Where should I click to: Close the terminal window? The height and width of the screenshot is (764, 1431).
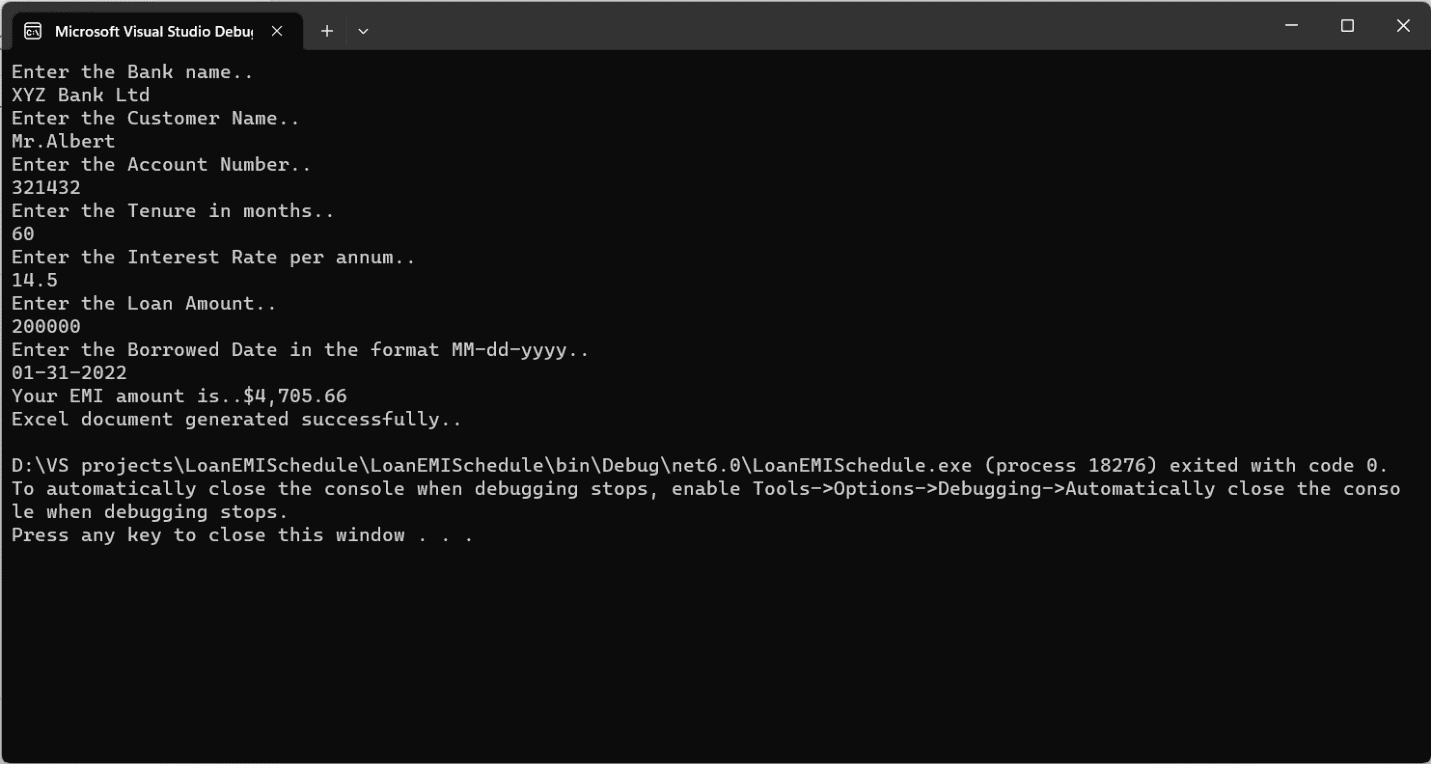[x=1403, y=26]
